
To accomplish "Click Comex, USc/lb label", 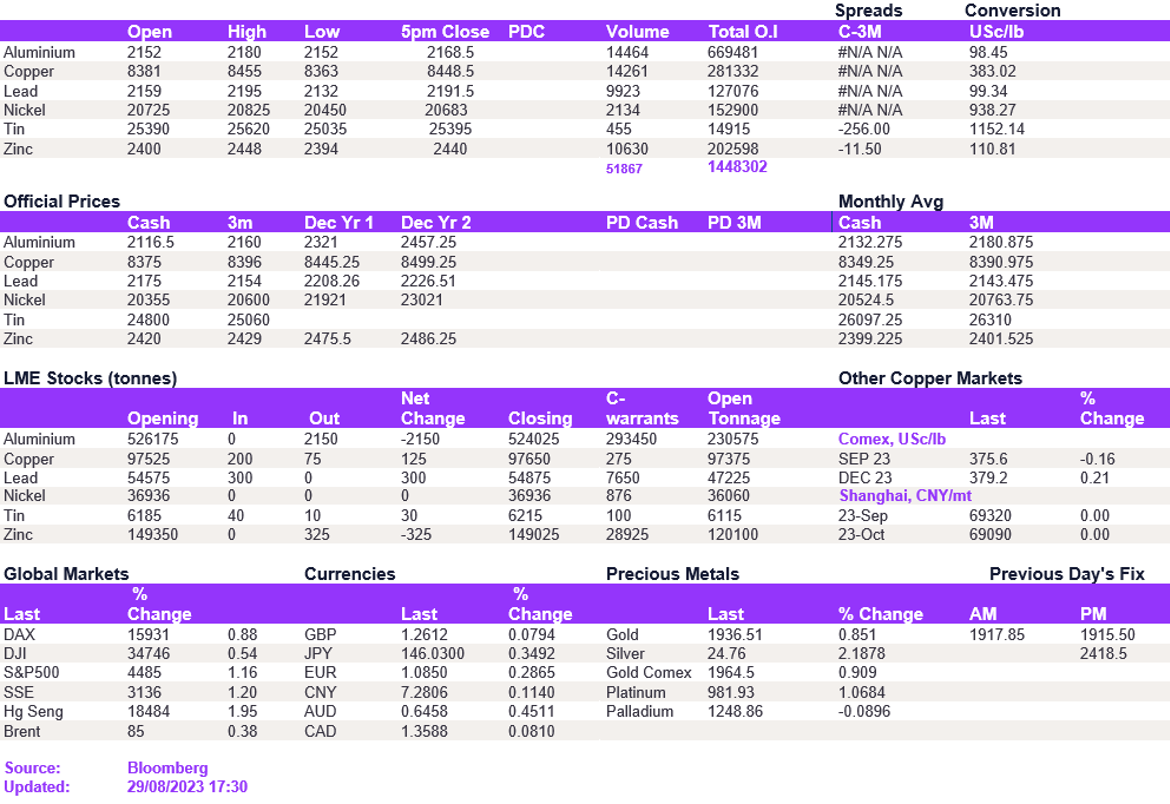I will point(892,440).
